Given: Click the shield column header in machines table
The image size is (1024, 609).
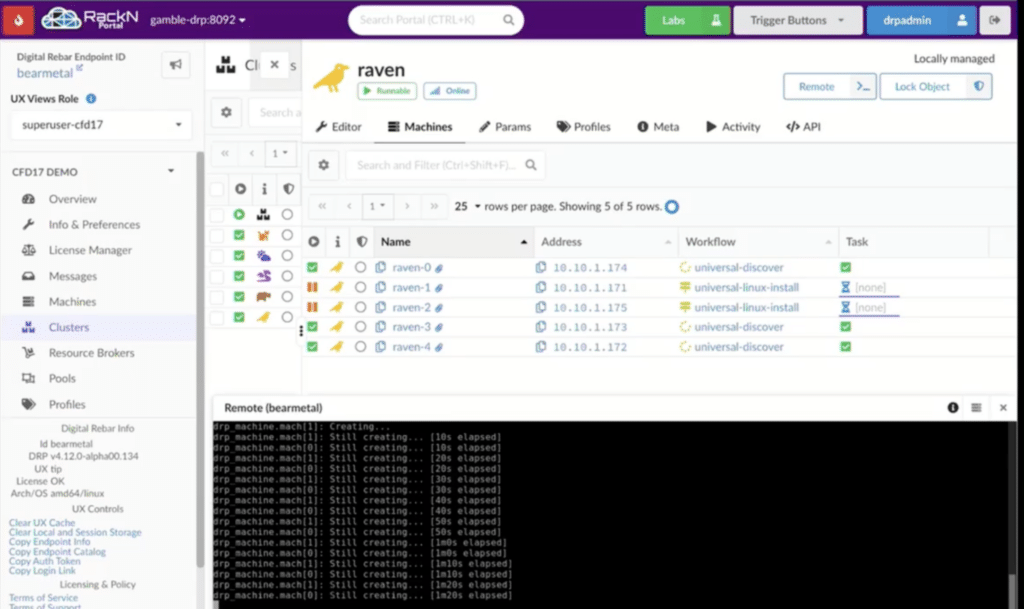Looking at the screenshot, I should click(x=362, y=242).
